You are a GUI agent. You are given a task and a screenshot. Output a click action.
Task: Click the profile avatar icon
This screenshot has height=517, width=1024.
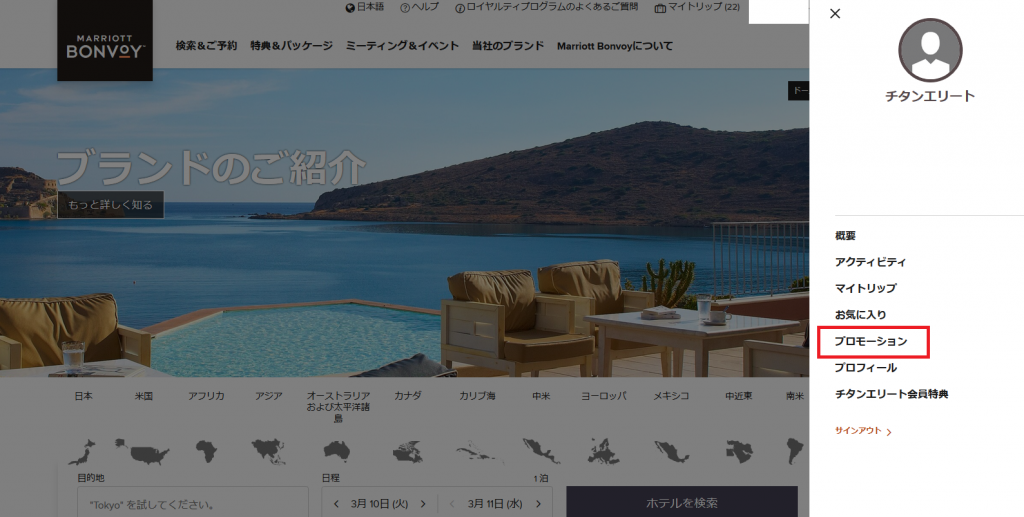click(x=930, y=50)
